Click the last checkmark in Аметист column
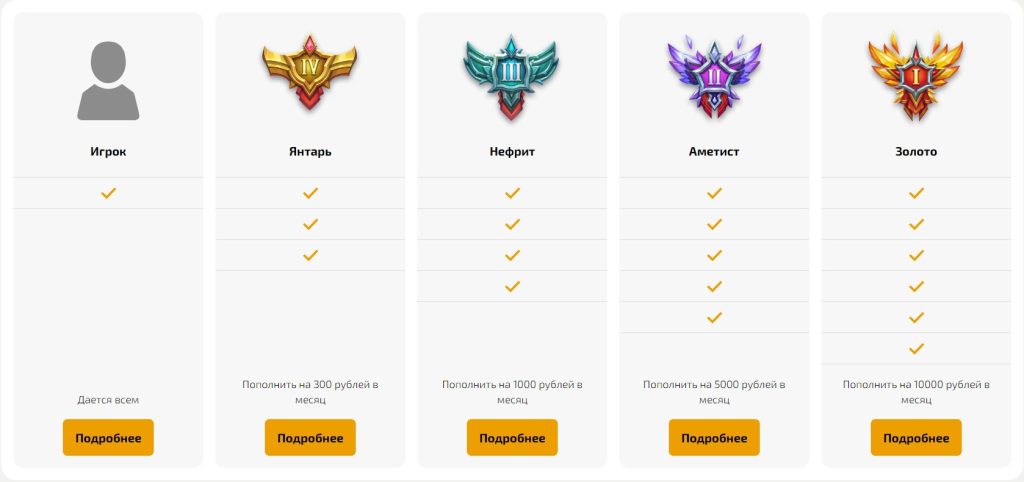 (x=714, y=317)
